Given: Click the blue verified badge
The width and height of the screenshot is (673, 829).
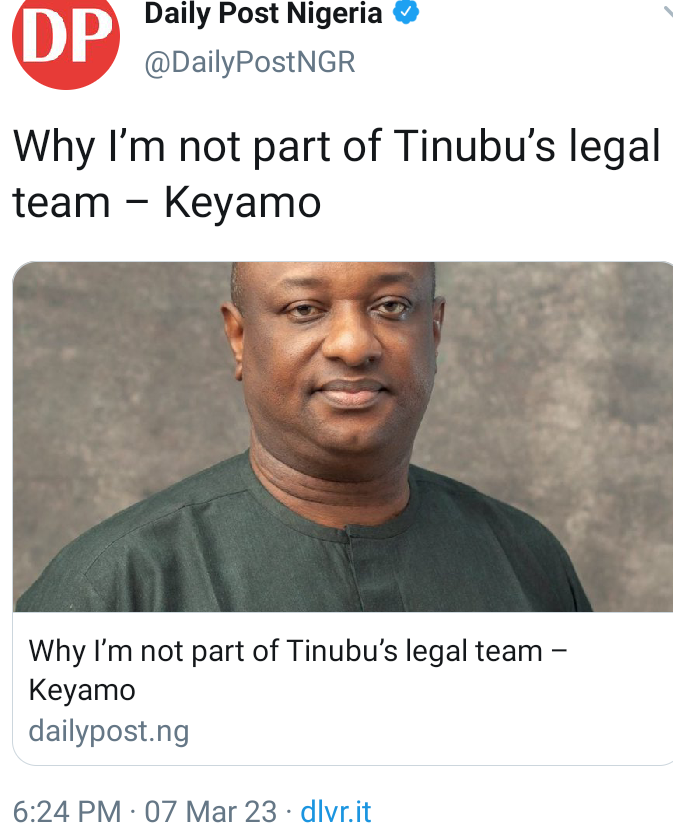Looking at the screenshot, I should 406,12.
